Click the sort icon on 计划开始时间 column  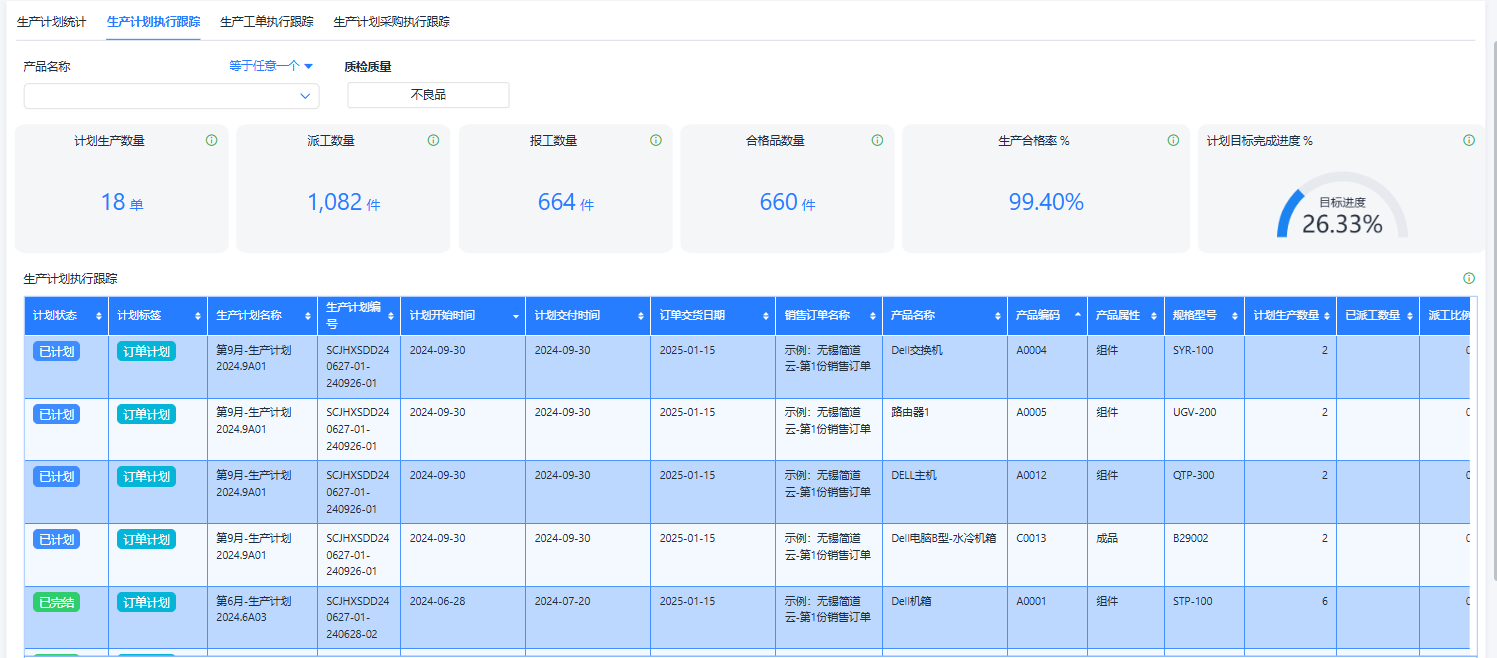[x=515, y=315]
